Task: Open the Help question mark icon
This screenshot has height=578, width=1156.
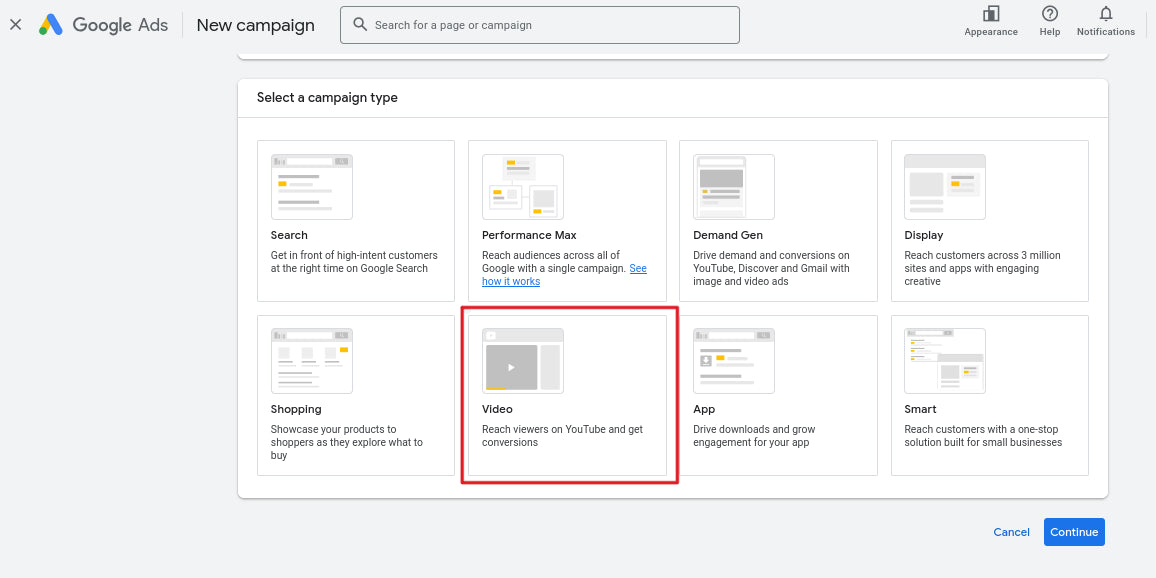Action: tap(1050, 14)
